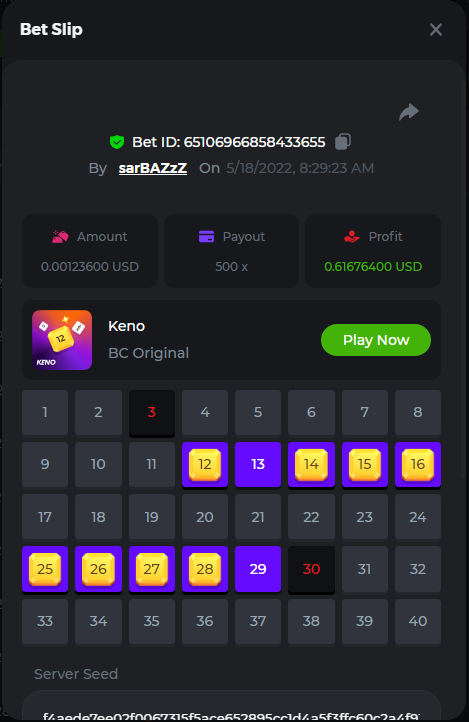Click red missed tile number 30
This screenshot has height=722, width=469.
311,569
